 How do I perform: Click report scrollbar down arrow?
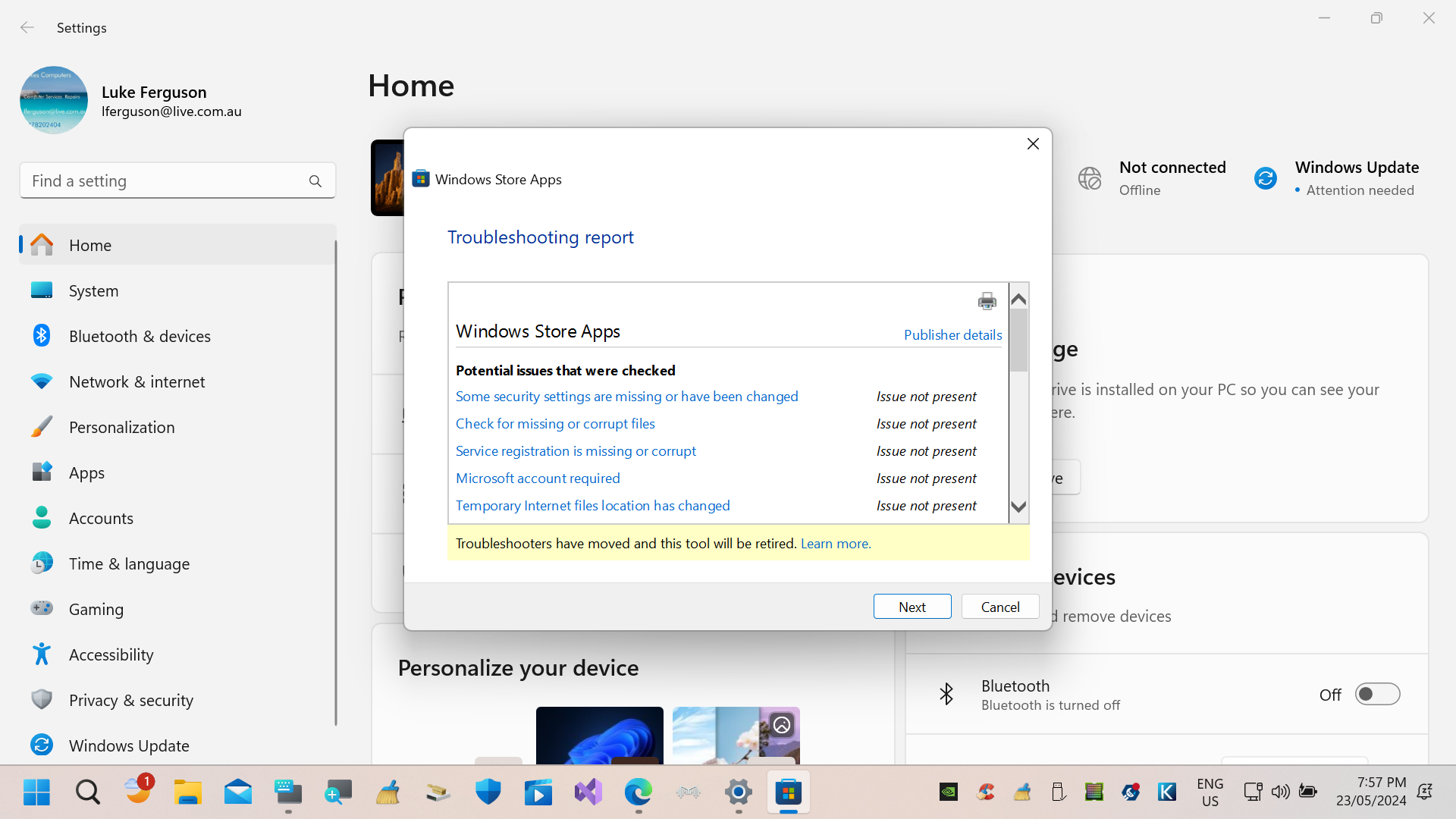pyautogui.click(x=1018, y=507)
